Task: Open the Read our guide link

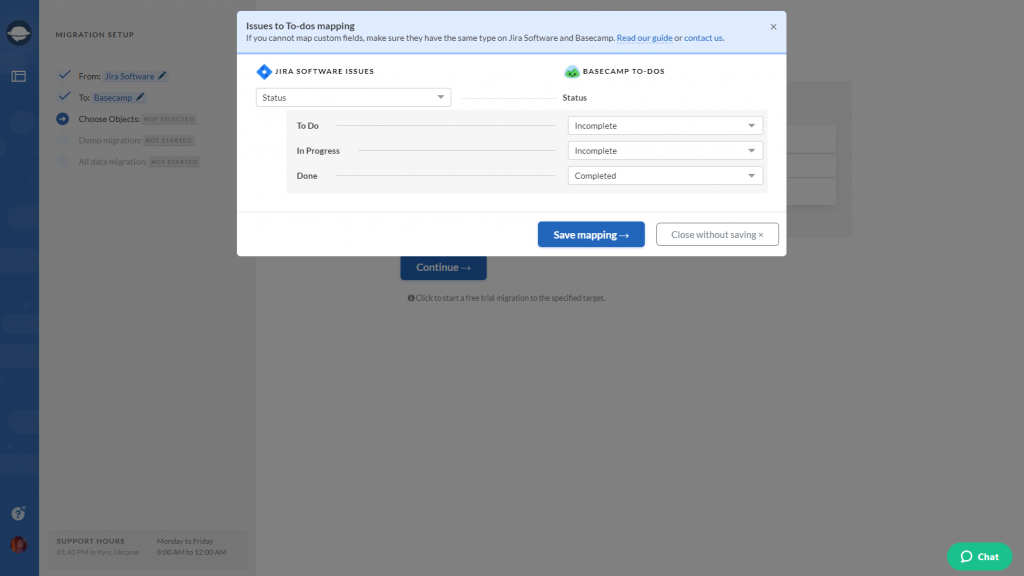Action: point(644,38)
